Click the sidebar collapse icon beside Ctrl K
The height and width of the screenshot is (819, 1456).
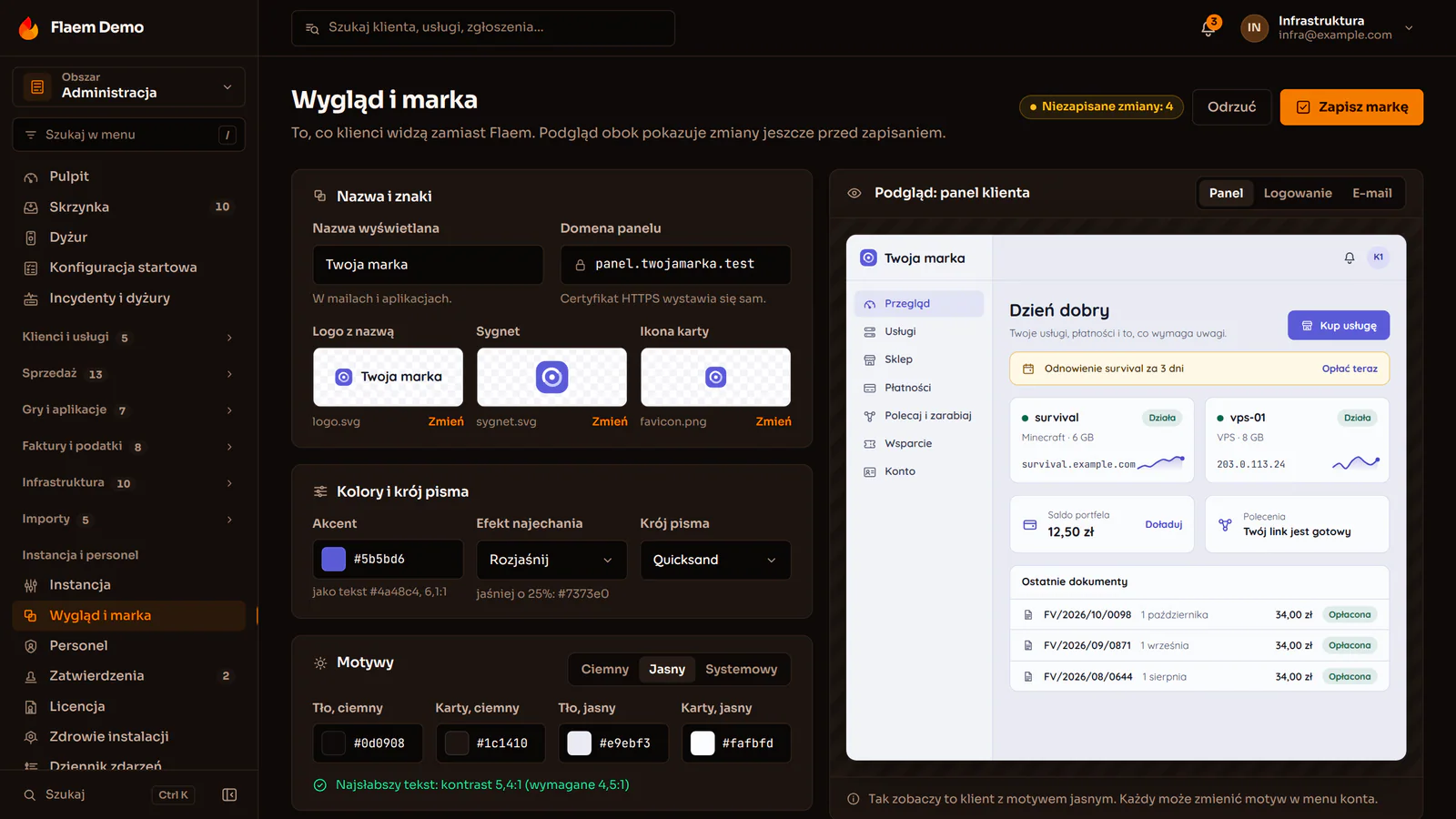click(229, 794)
